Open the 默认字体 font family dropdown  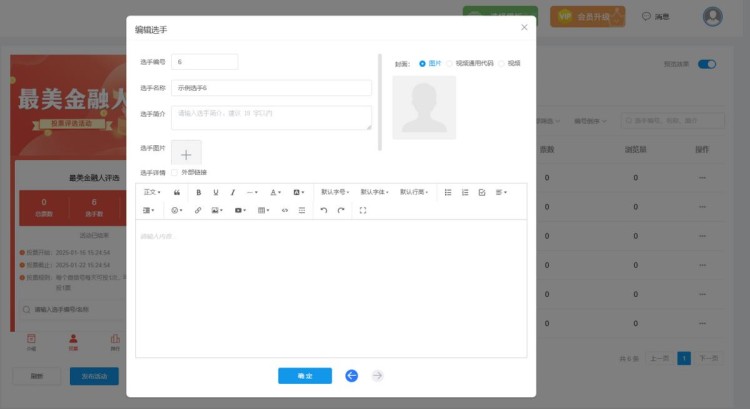pos(374,192)
